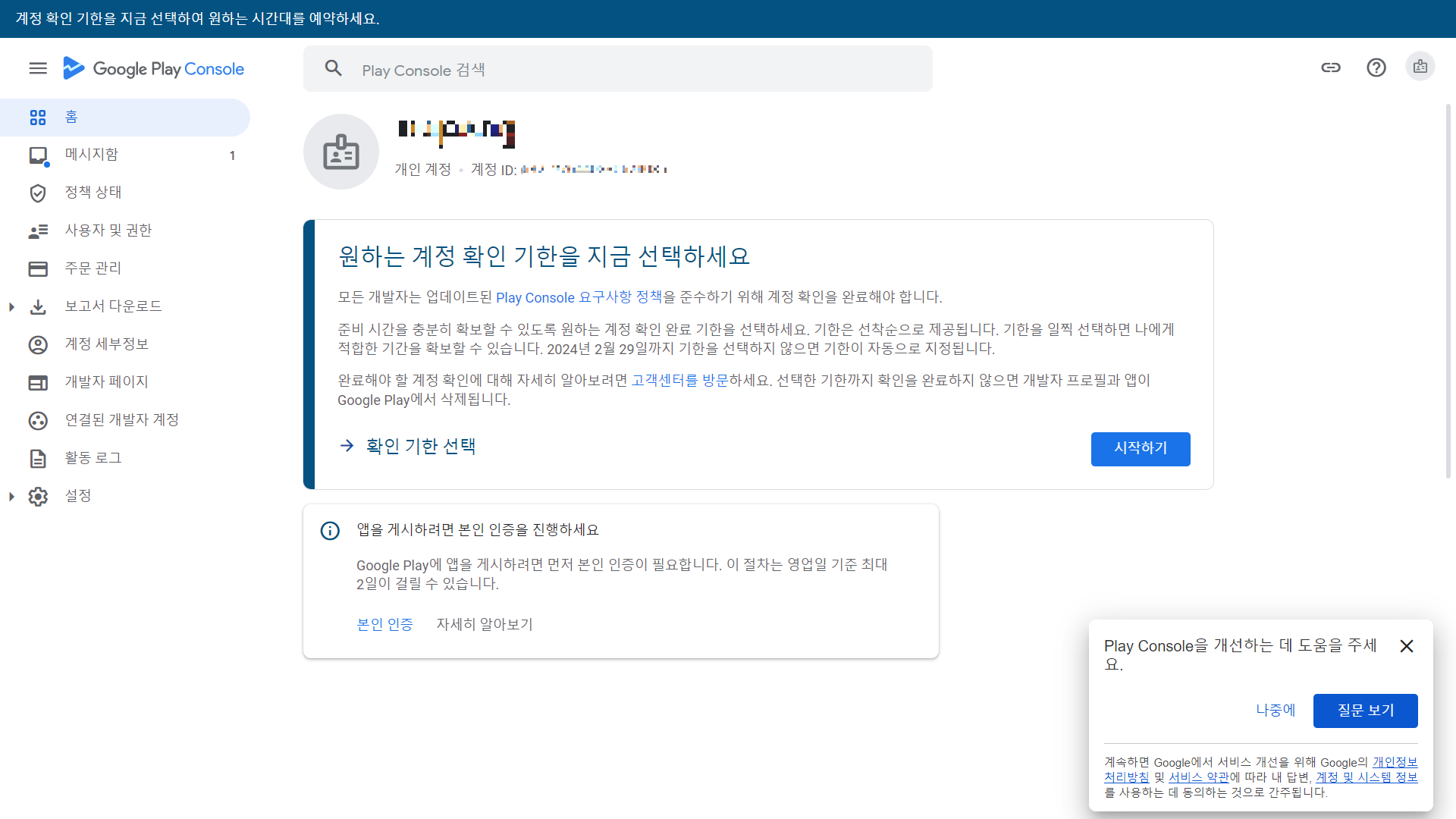
Task: Open 주문 관리 menu item
Action: [125, 268]
